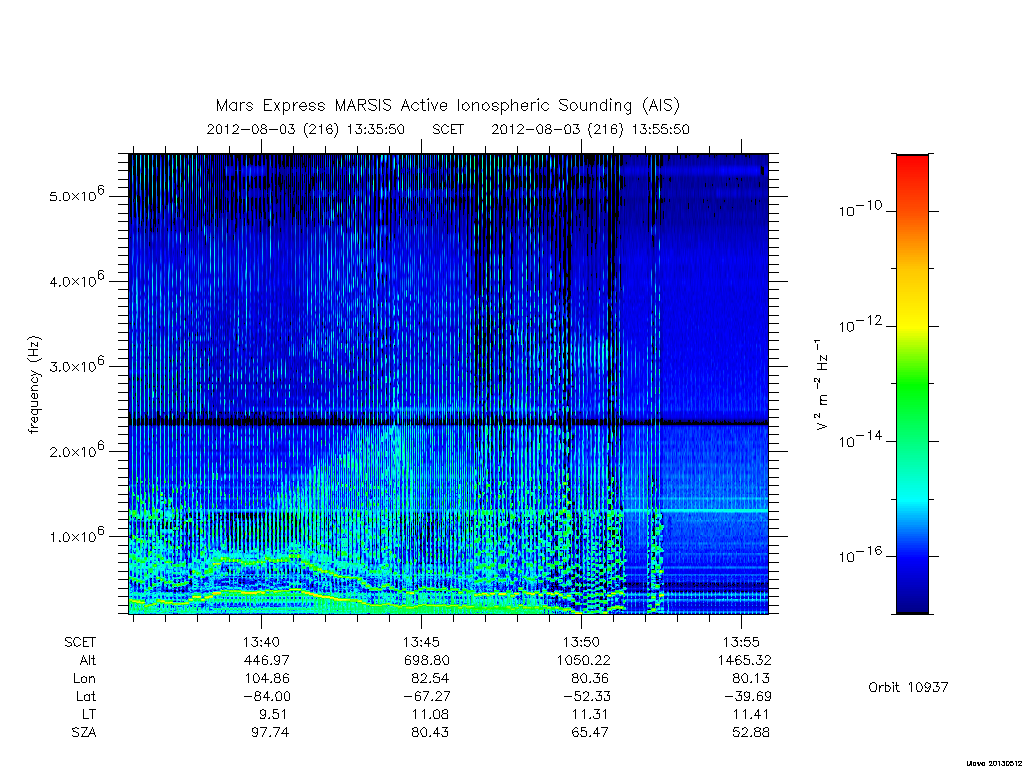Click the 'SCET' row header below the plot
1024x768 pixels.
click(x=80, y=643)
